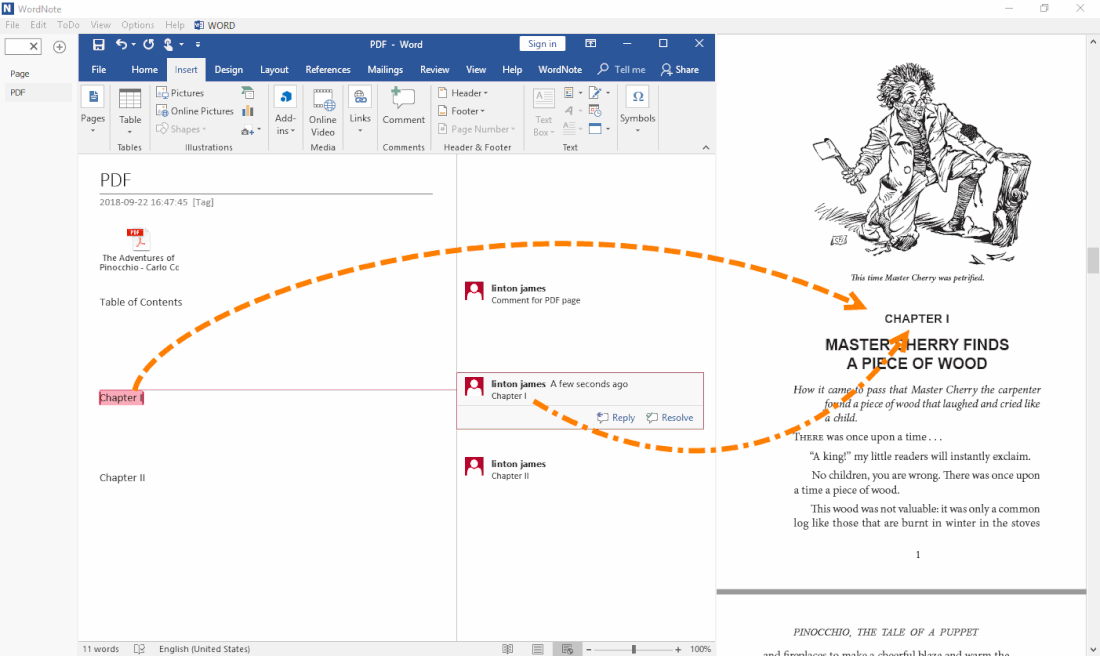The height and width of the screenshot is (656, 1100).
Task: Click the Sign in button
Action: tap(542, 43)
